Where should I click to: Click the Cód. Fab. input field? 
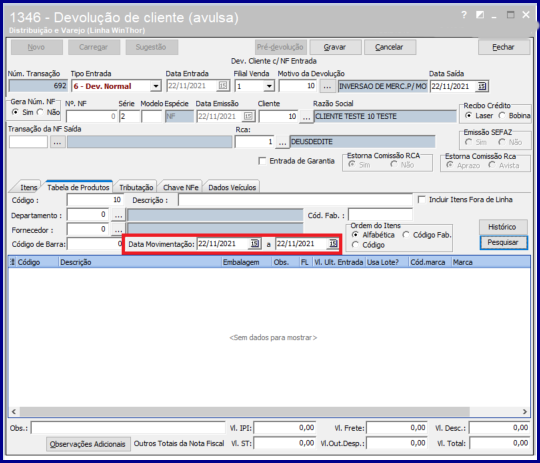[380, 215]
